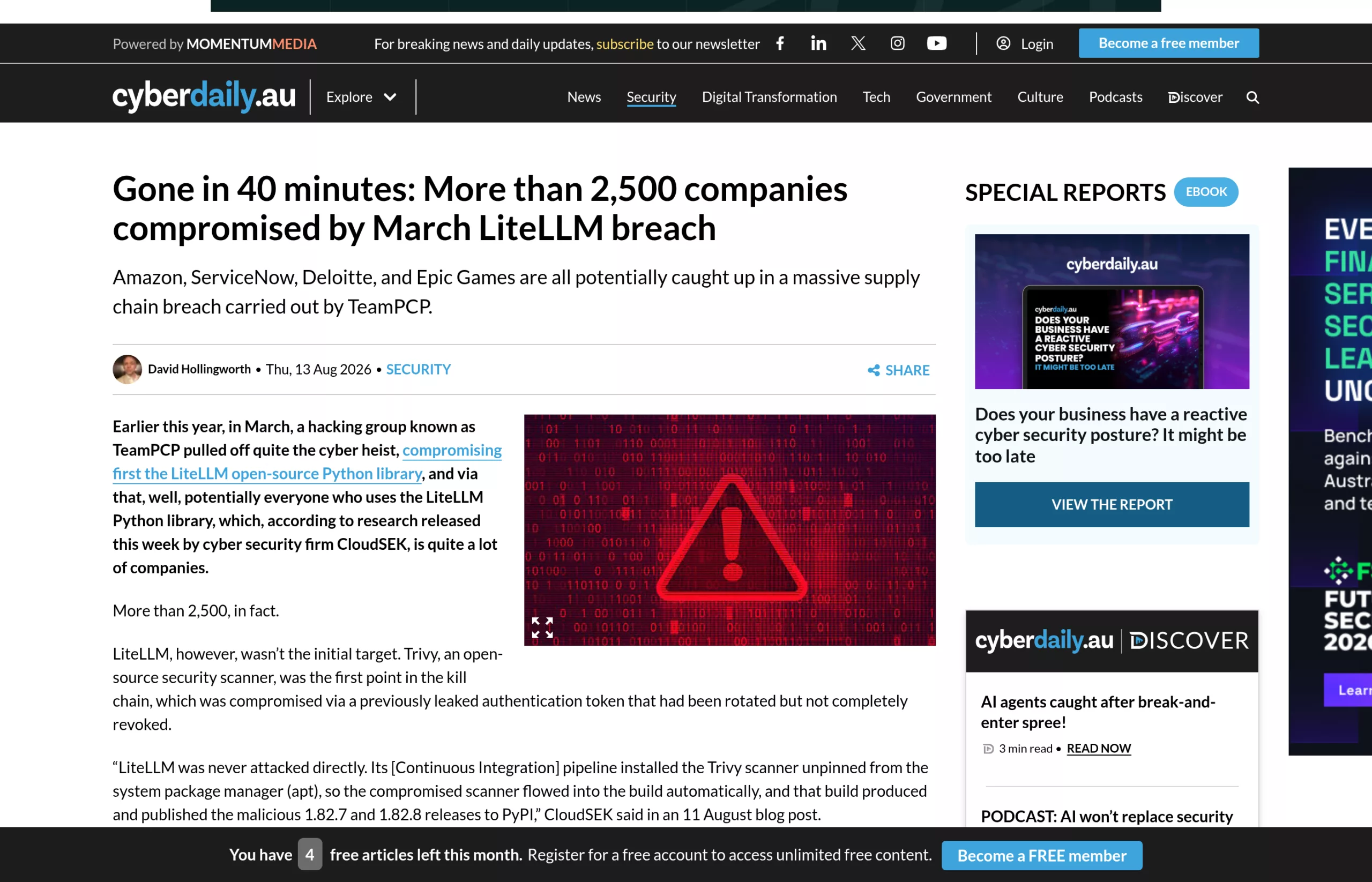
Task: Open the LinkedIn social icon
Action: [x=818, y=43]
